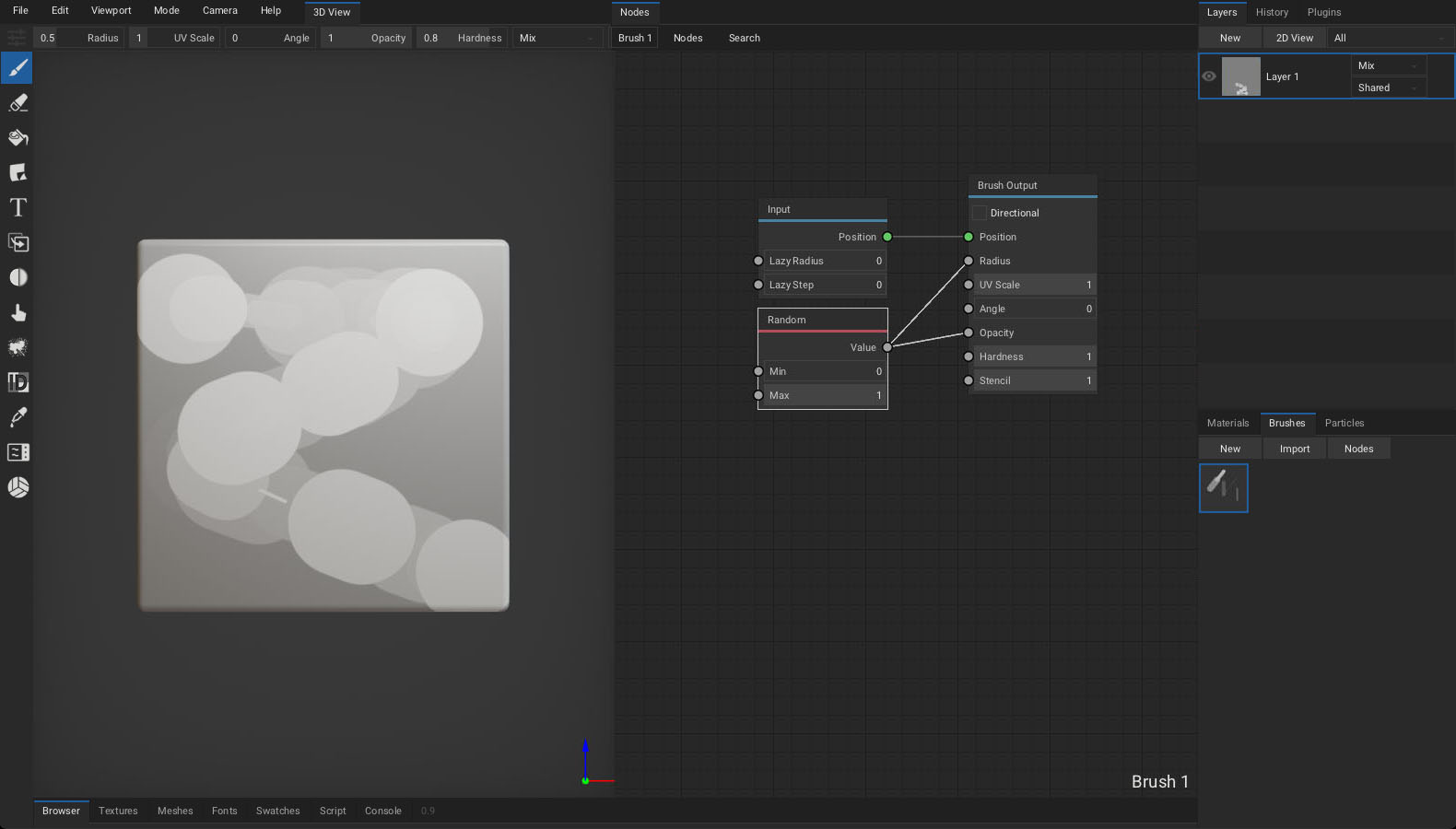The height and width of the screenshot is (829, 1456).
Task: Adjust the Opacity slider in the toolbar
Action: (366, 38)
